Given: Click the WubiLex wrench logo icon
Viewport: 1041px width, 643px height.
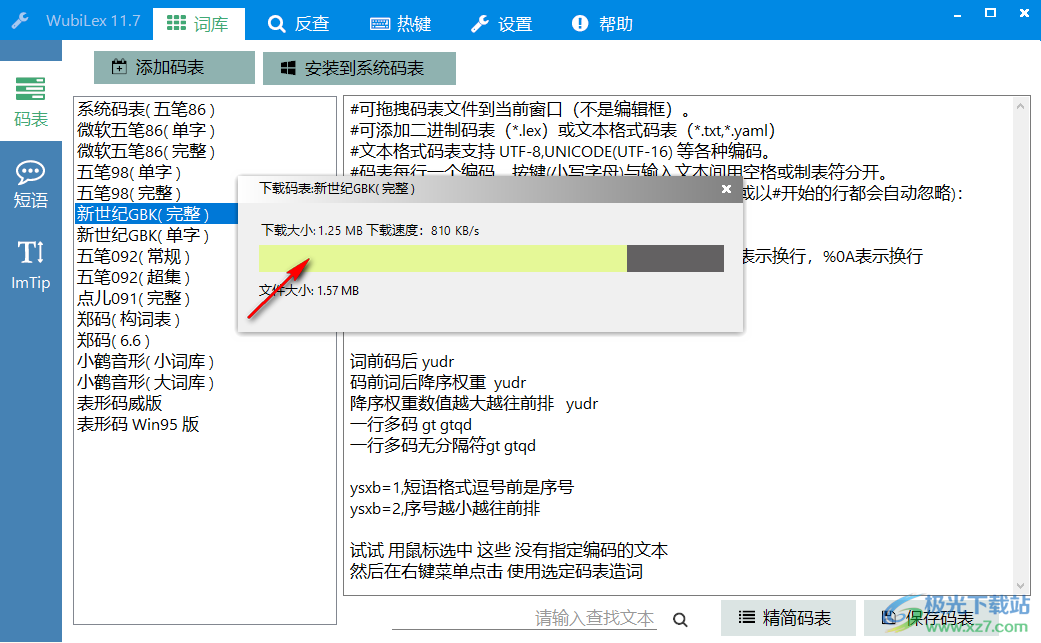Looking at the screenshot, I should coord(18,18).
